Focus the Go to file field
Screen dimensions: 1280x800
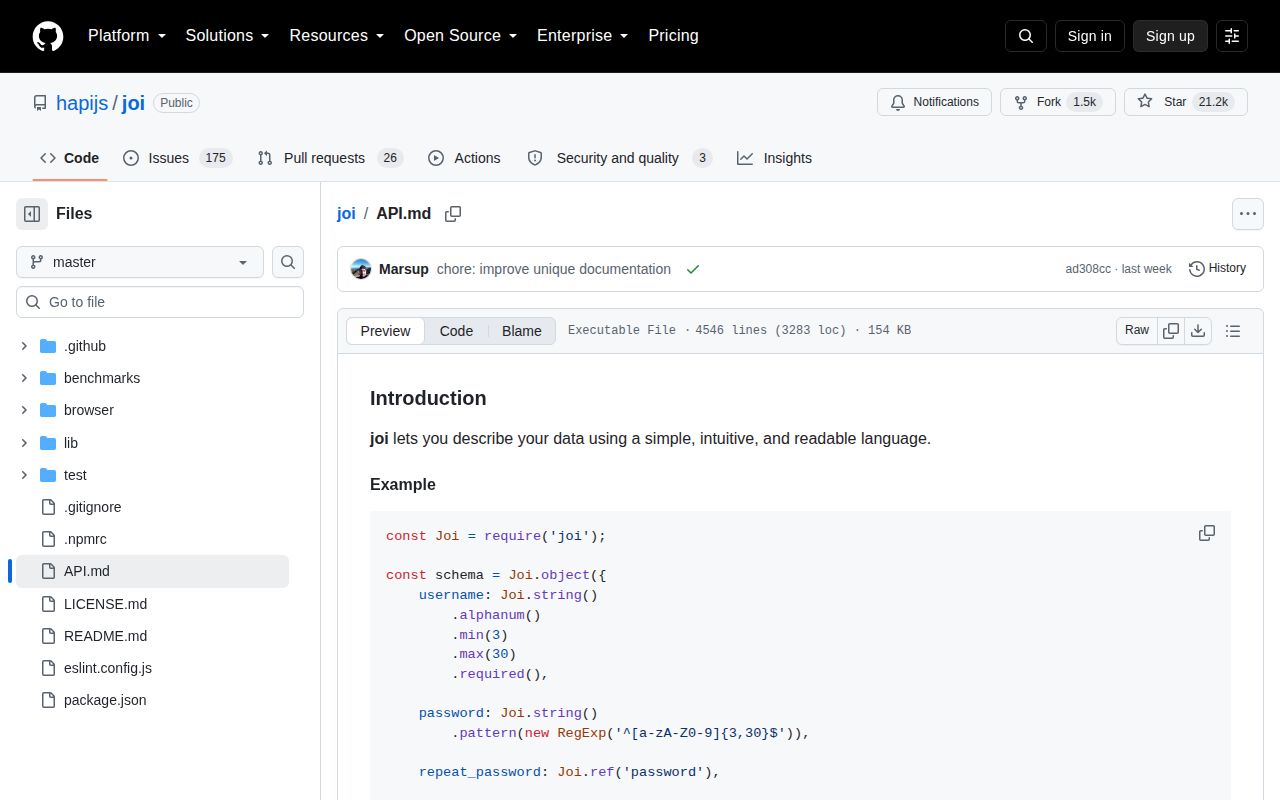pos(160,302)
